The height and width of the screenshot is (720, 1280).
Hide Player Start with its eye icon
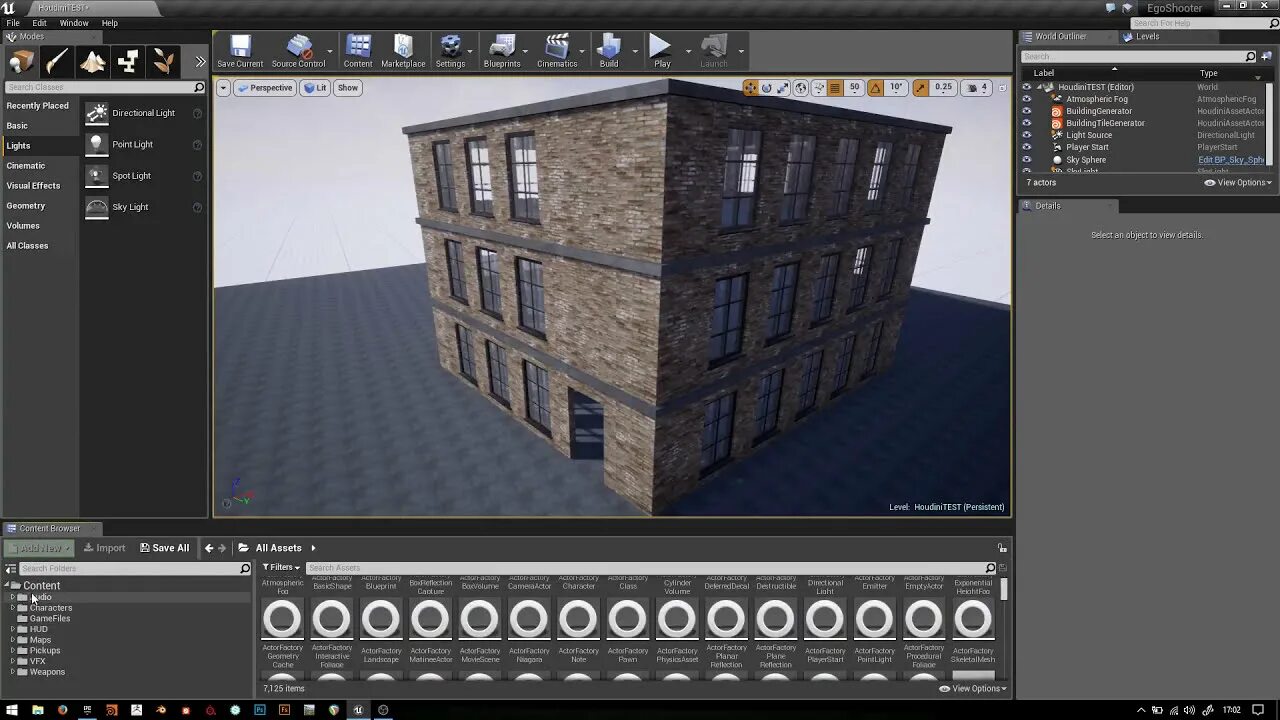(x=1026, y=147)
